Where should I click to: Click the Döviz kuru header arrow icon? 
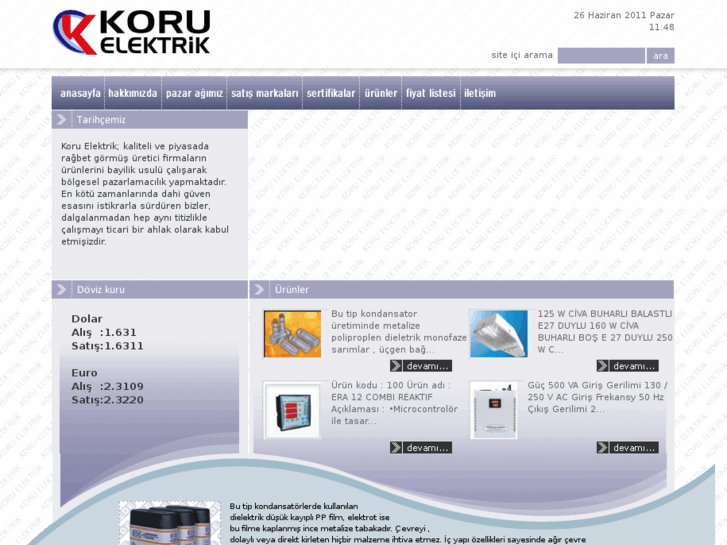pos(61,290)
